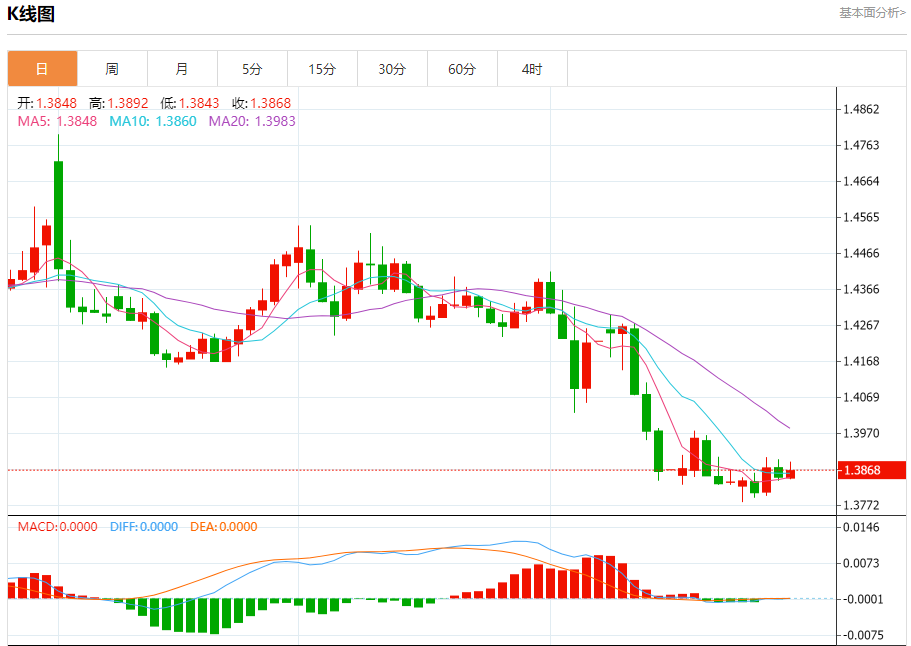Image resolution: width=911 pixels, height=646 pixels.
Task: Click the 1.4664 price axis label
Action: [862, 181]
